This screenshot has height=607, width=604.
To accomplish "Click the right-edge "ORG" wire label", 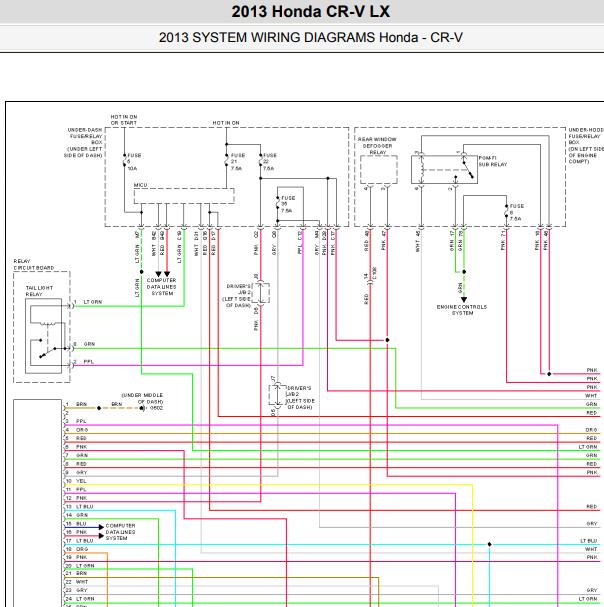I will (591, 430).
